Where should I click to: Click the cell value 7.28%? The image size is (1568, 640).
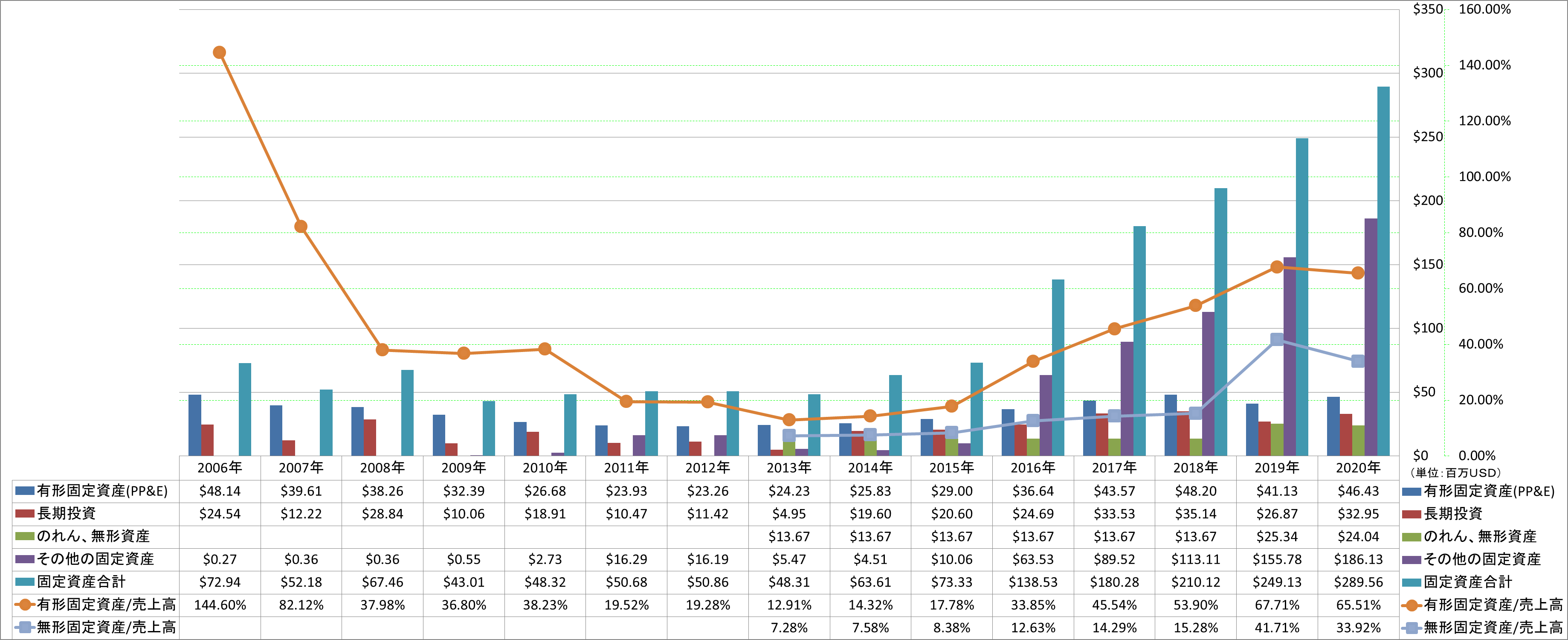pos(789,627)
